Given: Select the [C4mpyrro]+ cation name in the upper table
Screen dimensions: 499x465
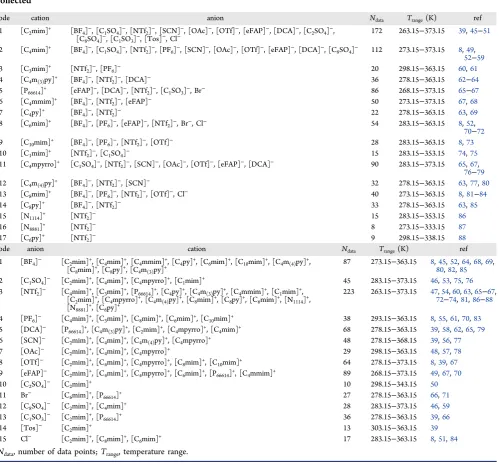Looking at the screenshot, I should pyautogui.click(x=40, y=165).
